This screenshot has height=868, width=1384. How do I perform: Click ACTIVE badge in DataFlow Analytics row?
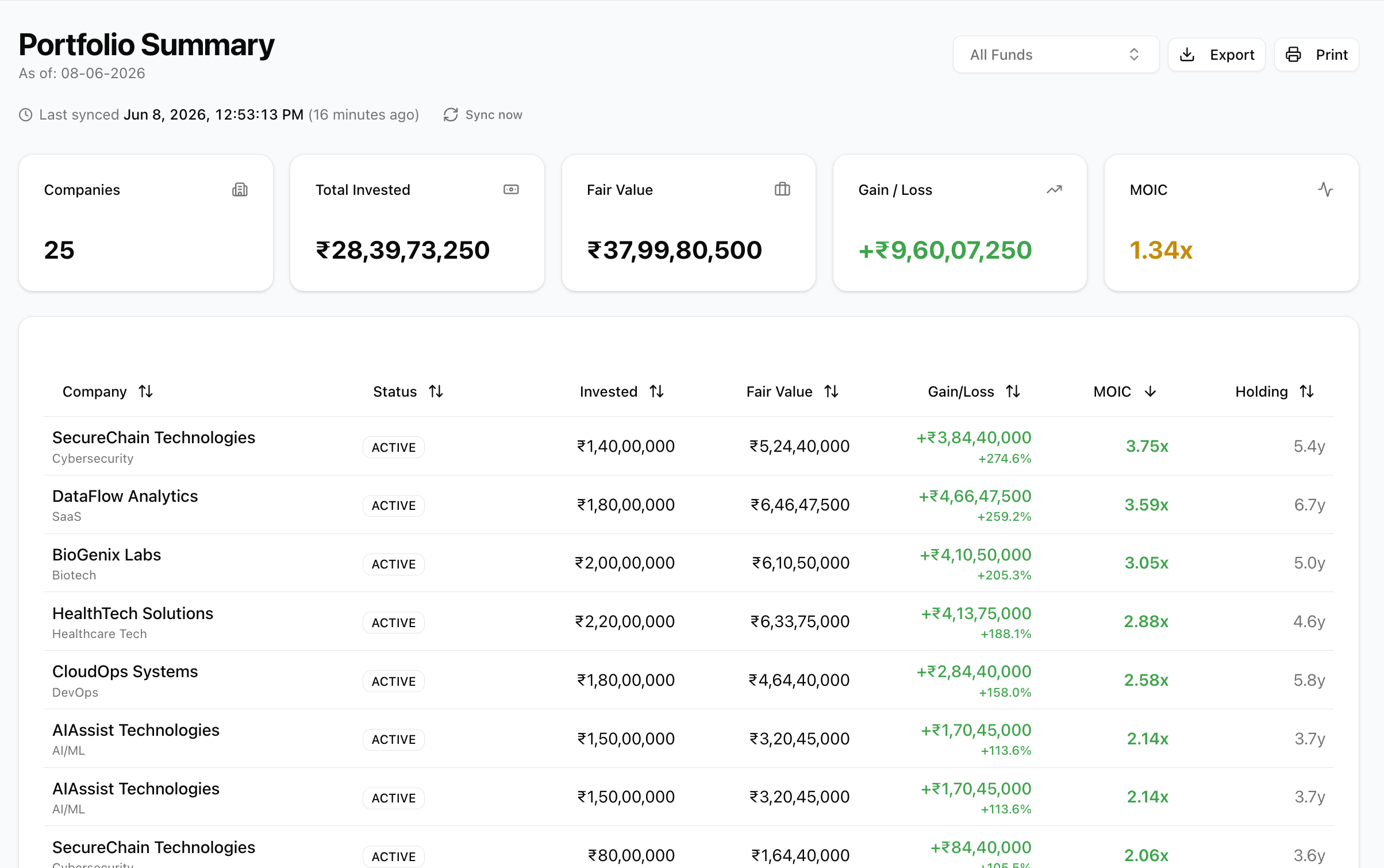pos(394,506)
